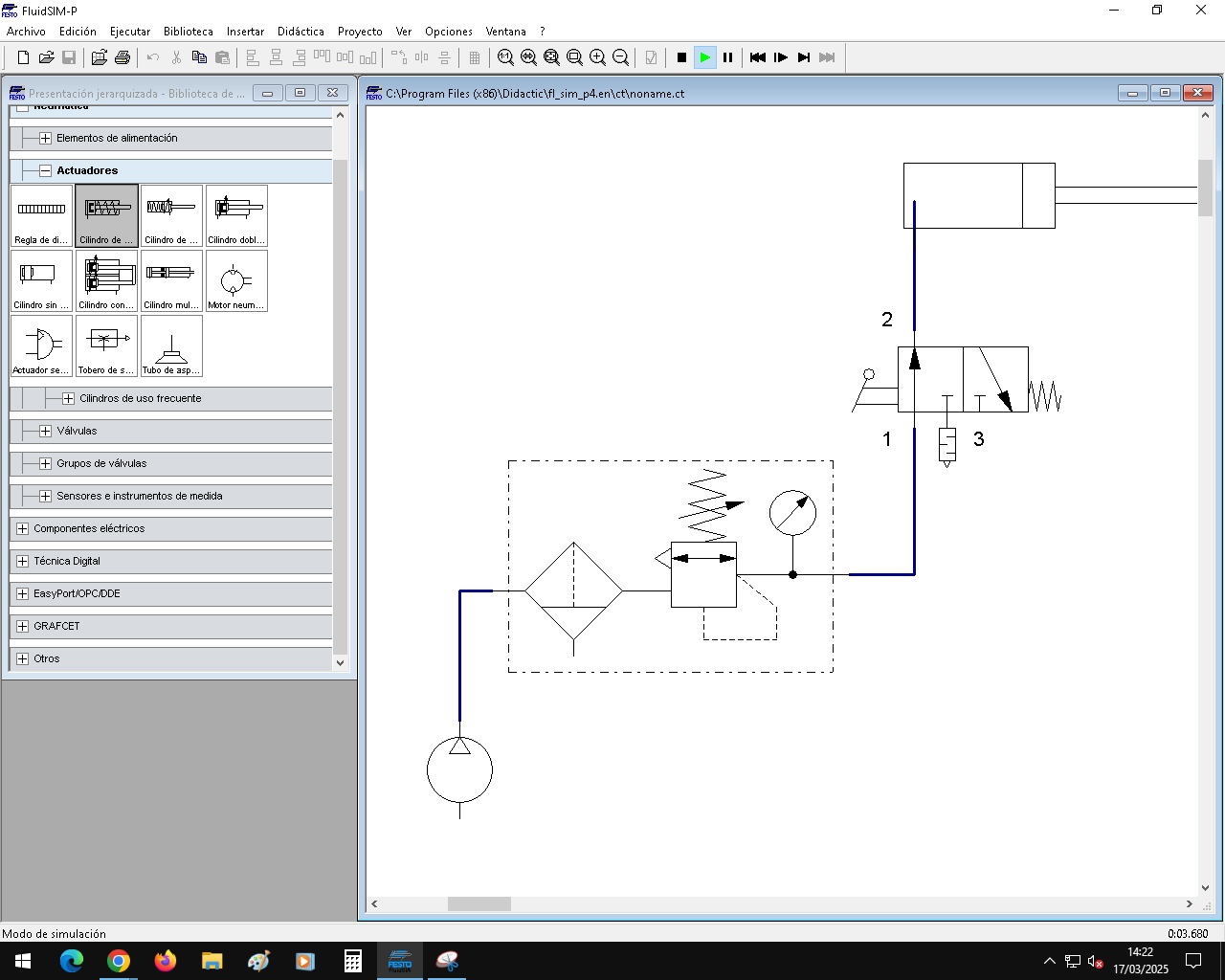
Task: Select 'Regla de di...' library component
Action: tap(41, 215)
